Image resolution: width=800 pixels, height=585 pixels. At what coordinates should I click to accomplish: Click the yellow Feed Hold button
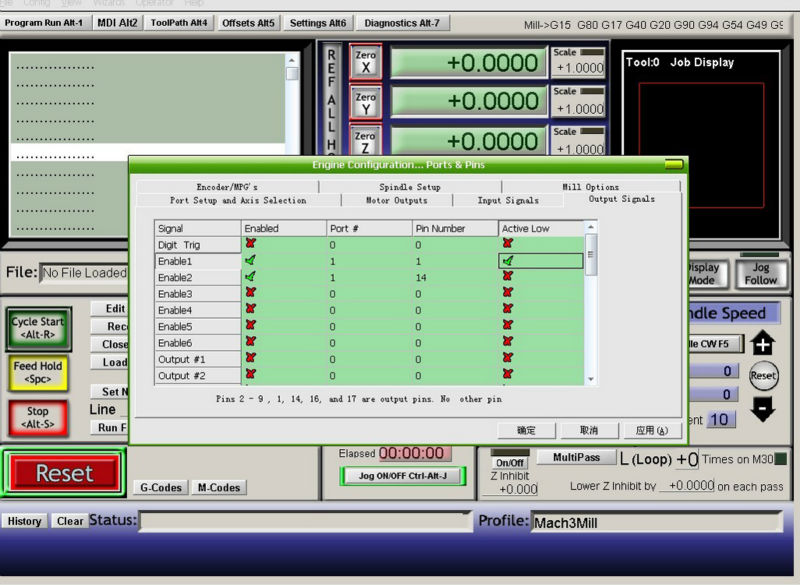tap(38, 372)
